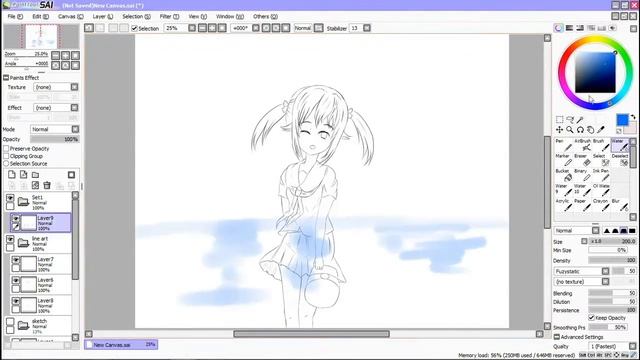Activate the color picker eyedropper tool
The image size is (640, 360).
pos(601,130)
